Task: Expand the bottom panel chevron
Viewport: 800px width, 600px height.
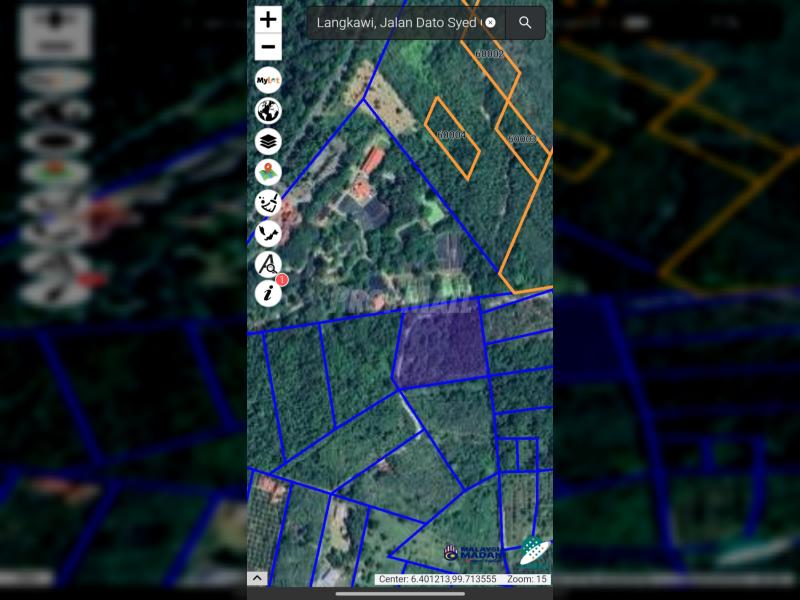Action: (257, 578)
